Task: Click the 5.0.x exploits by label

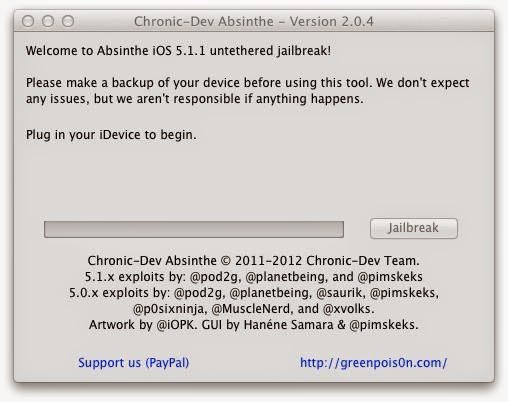Action: pos(120,293)
